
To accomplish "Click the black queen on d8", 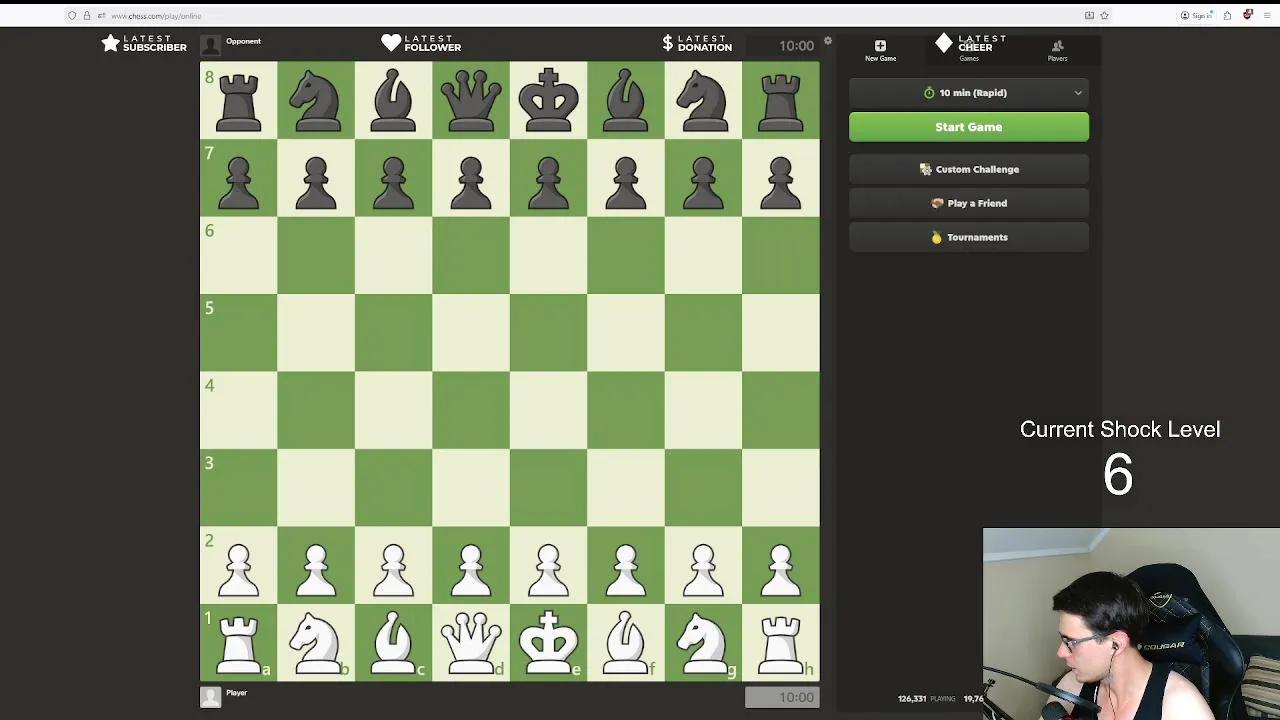I will pos(471,100).
